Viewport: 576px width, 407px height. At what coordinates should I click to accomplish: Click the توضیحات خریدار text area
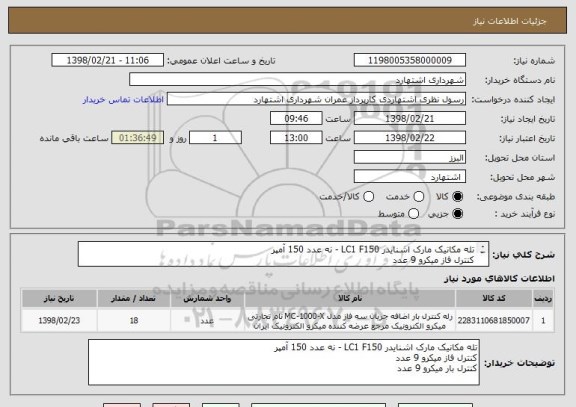click(x=284, y=362)
